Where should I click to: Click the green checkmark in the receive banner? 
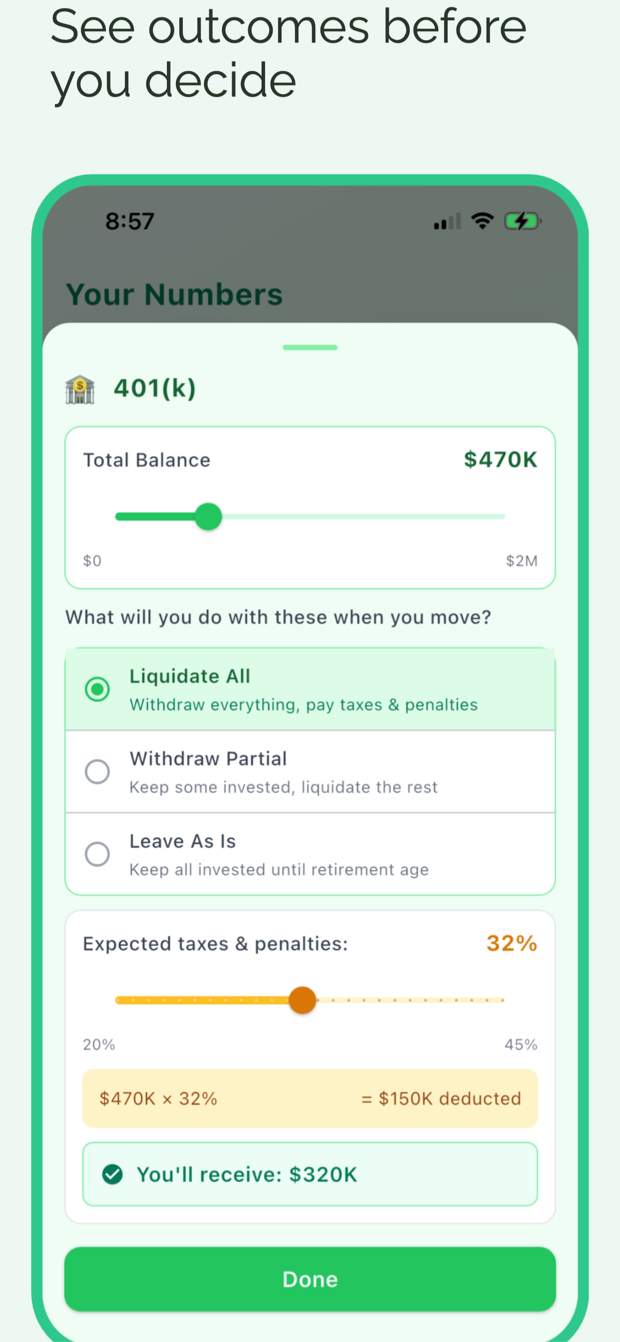click(x=113, y=1174)
